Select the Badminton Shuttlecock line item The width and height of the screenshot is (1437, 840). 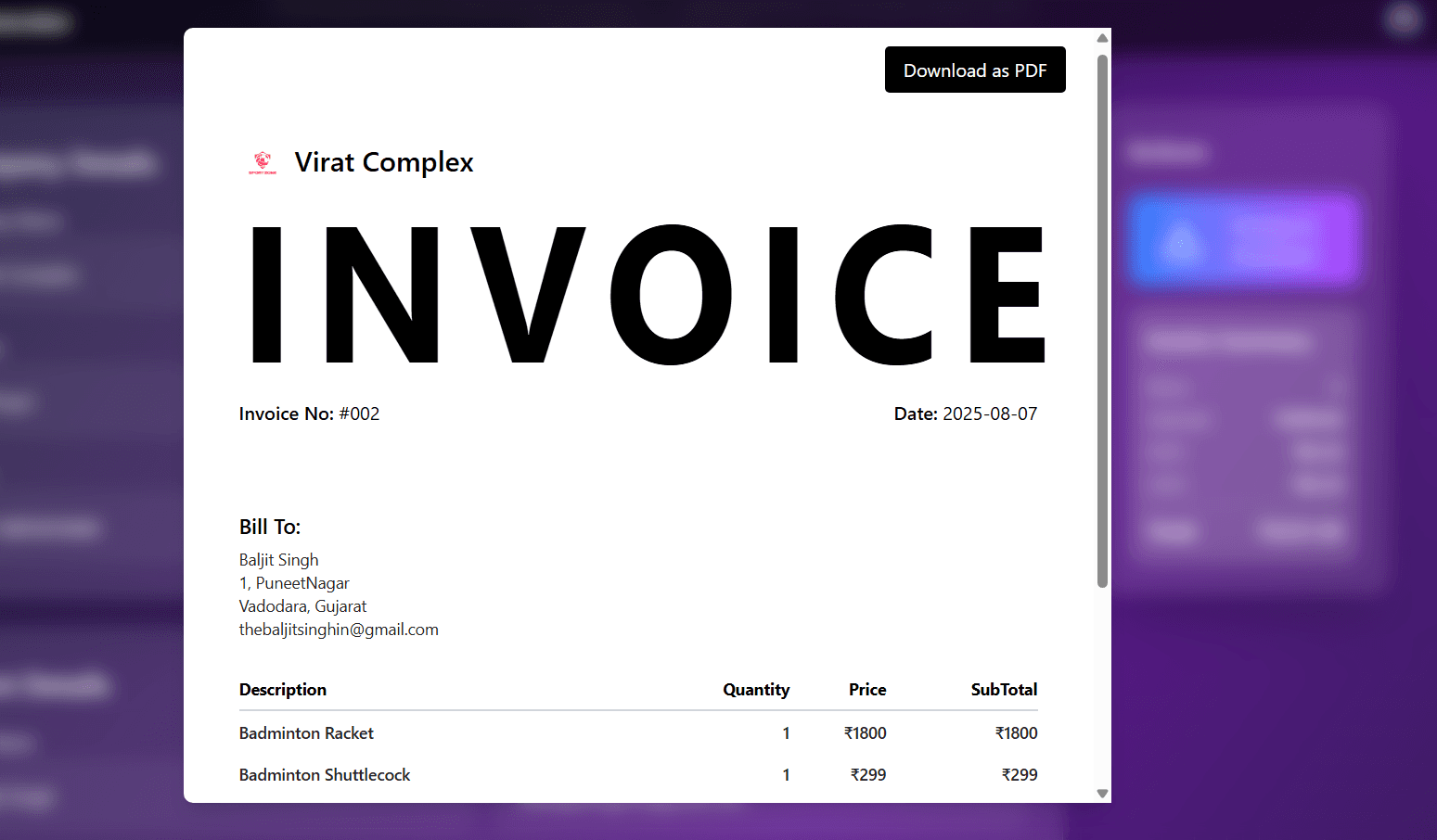point(325,774)
